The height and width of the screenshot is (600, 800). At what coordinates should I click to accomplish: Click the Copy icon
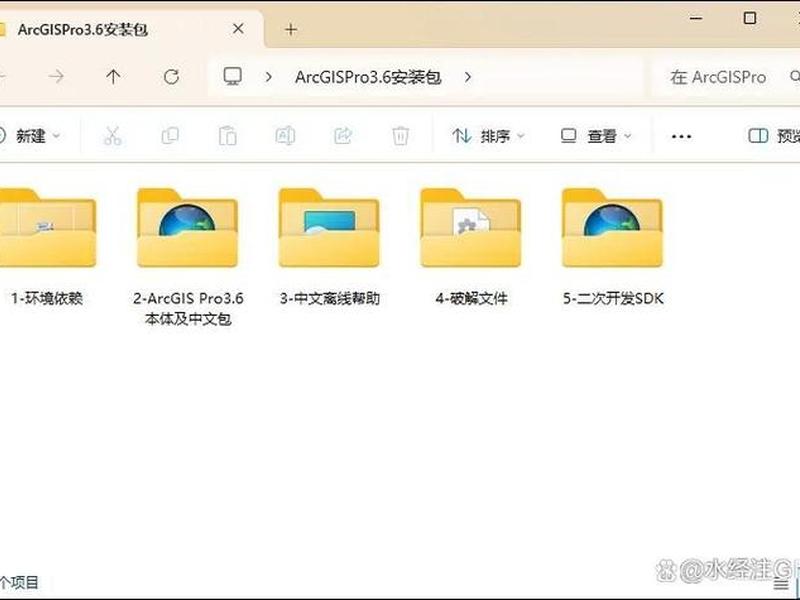click(170, 136)
